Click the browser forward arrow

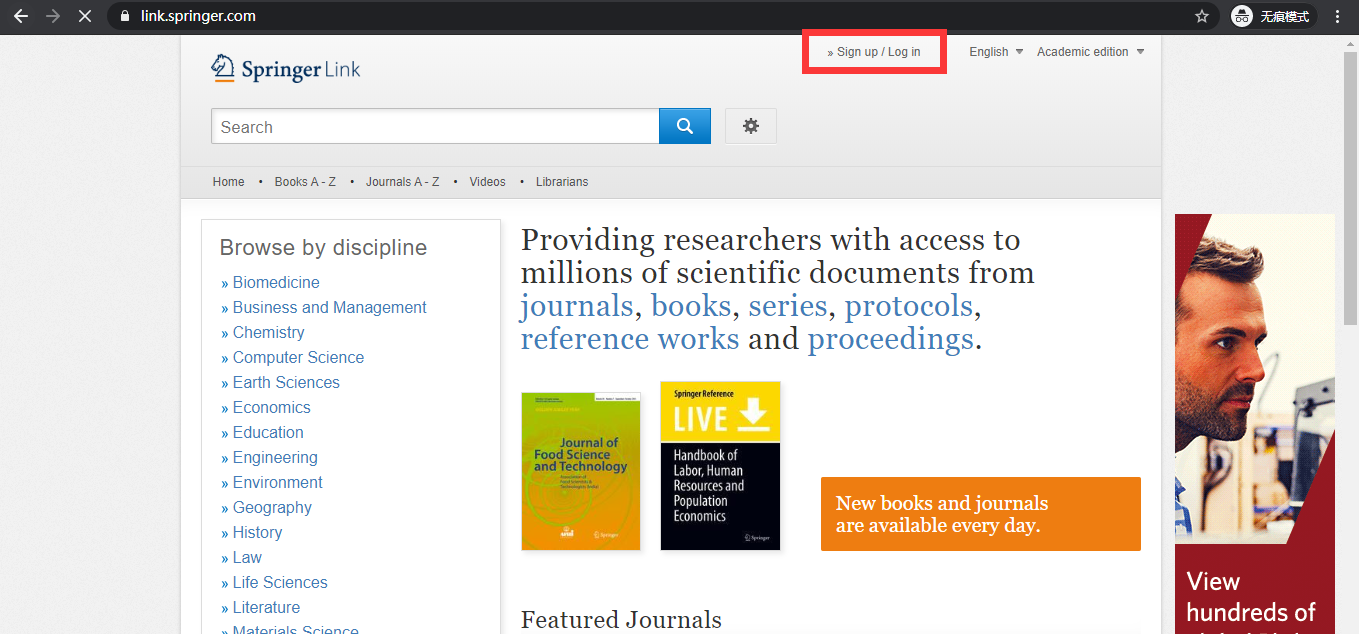point(52,16)
